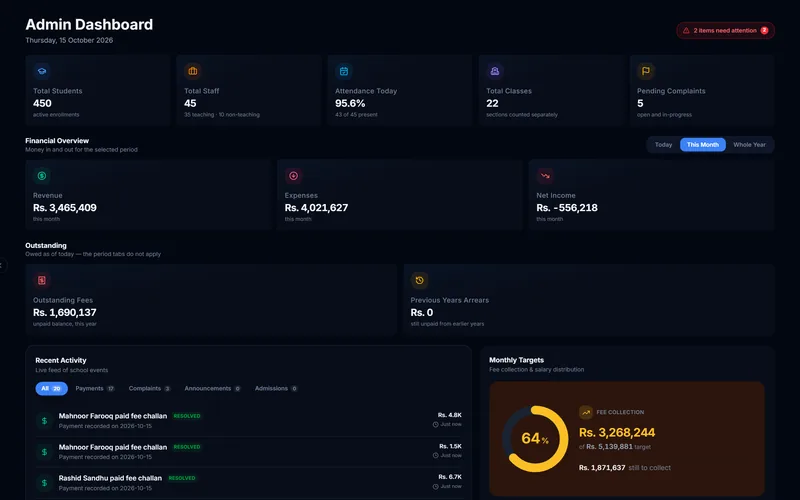This screenshot has height=500, width=800.
Task: Click the Net Income value Rs. -556,218
Action: click(x=567, y=208)
